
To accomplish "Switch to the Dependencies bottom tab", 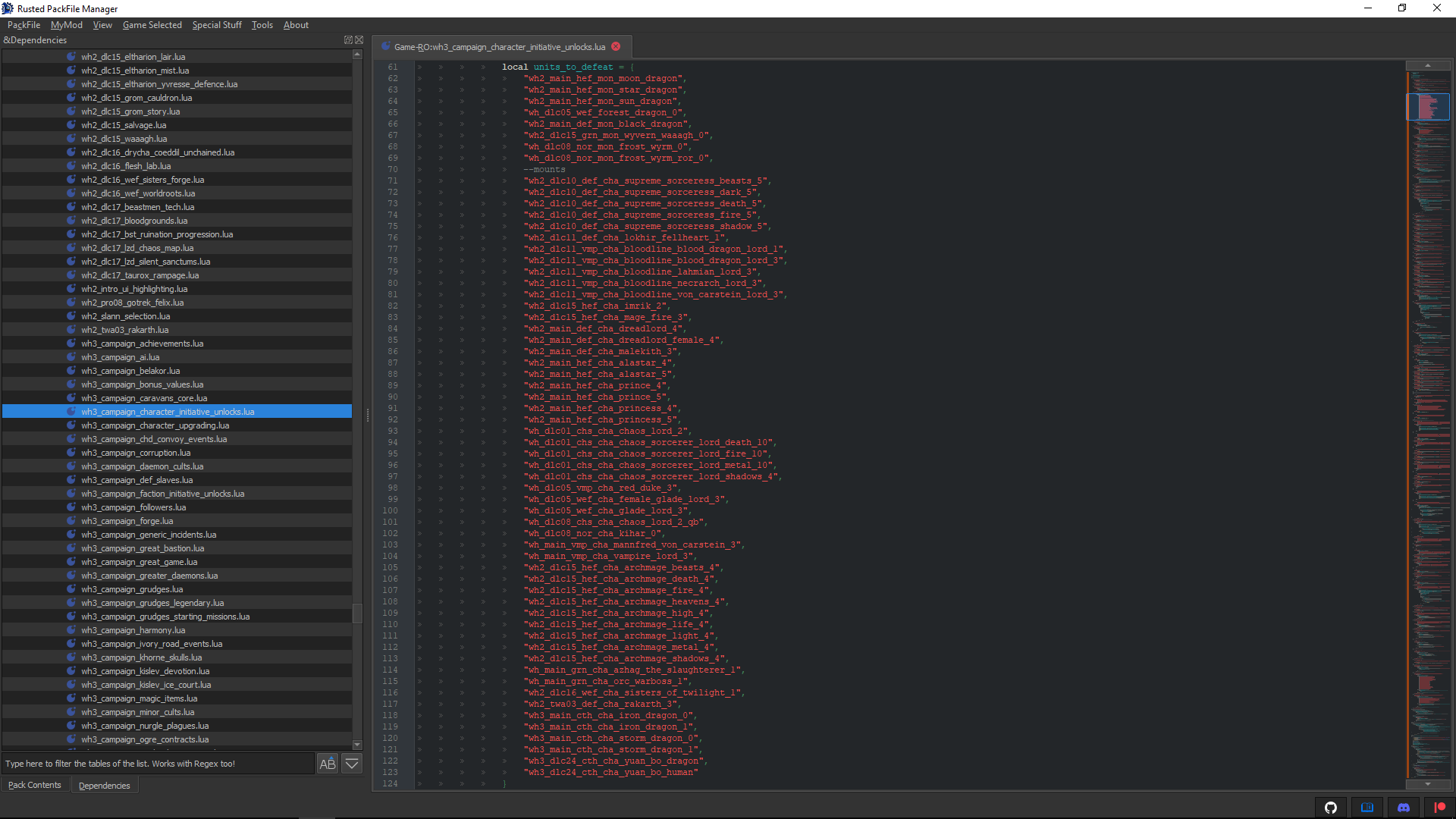I will coord(104,786).
